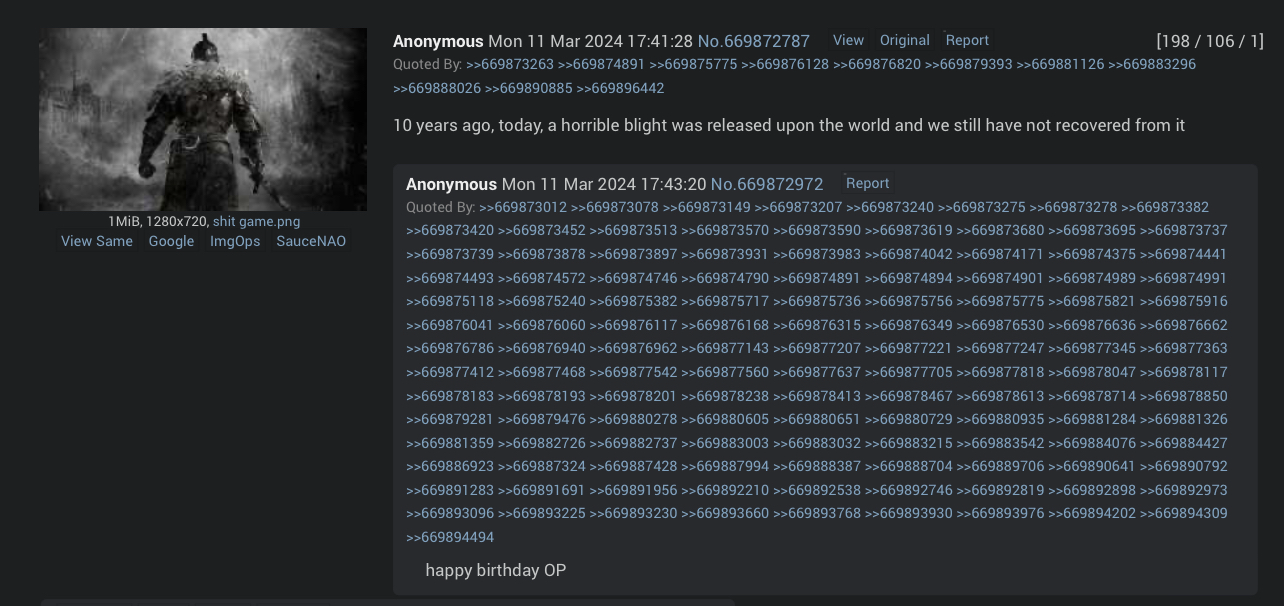Follow backlink >>669873263 on the OP

[x=510, y=64]
